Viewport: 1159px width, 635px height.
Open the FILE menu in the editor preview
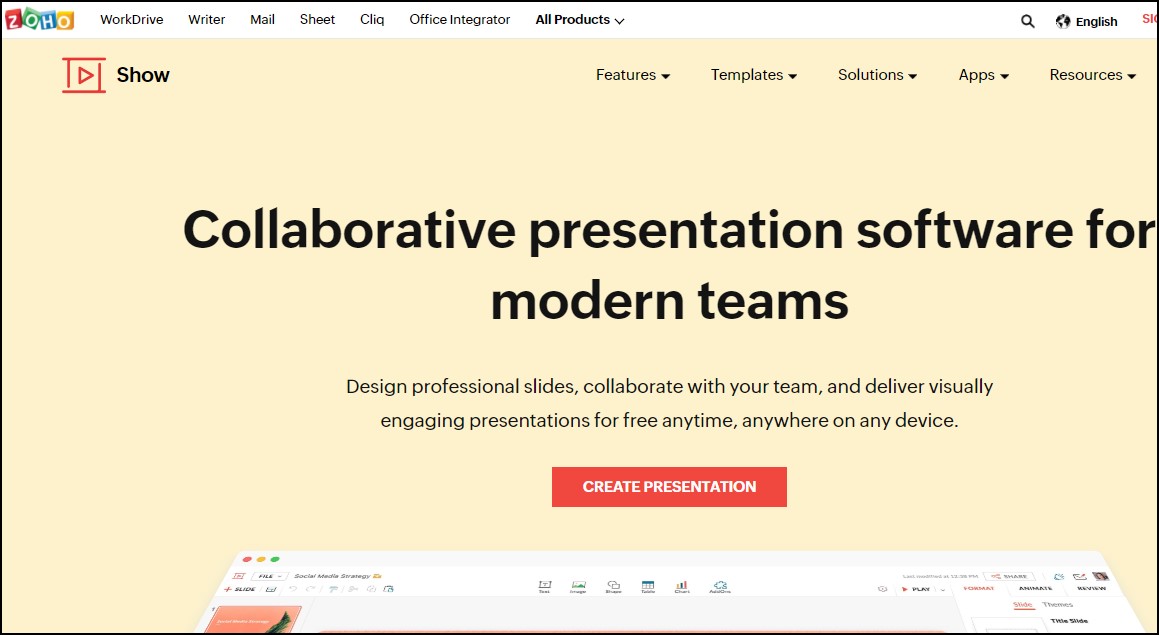coord(270,576)
